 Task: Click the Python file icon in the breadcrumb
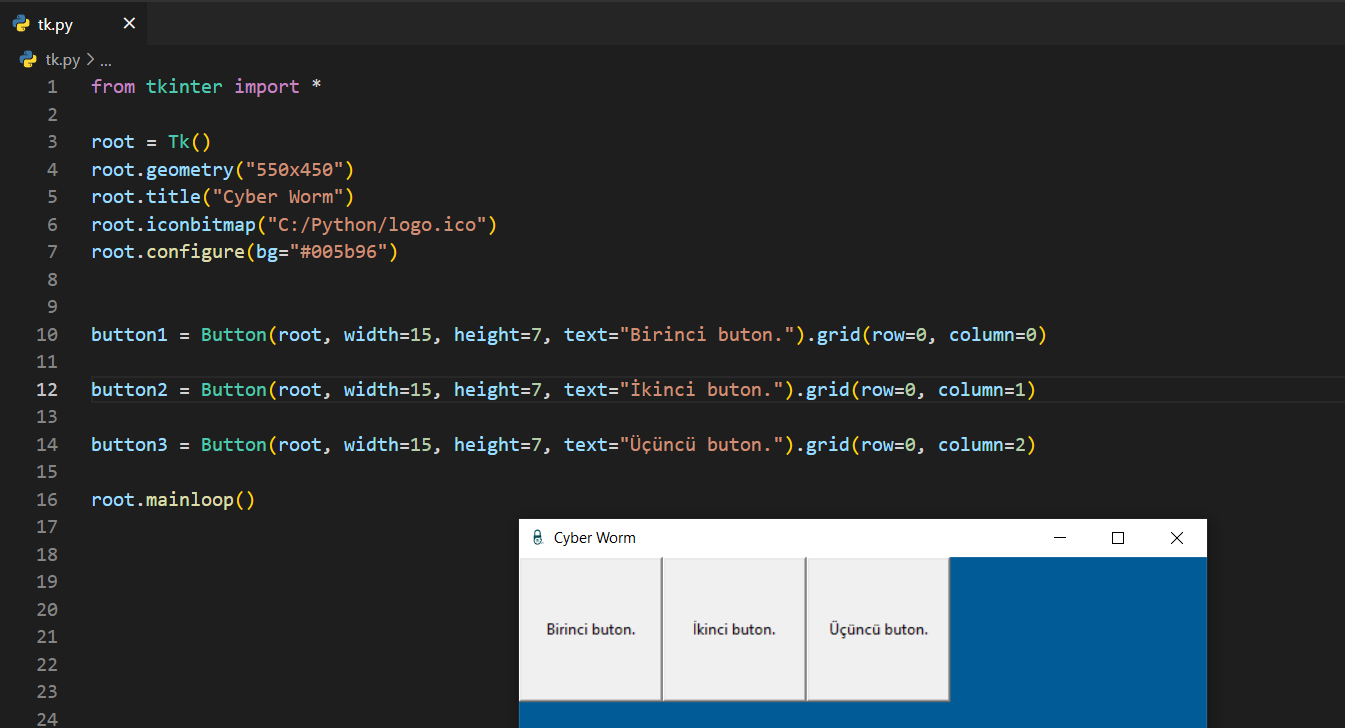coord(28,60)
